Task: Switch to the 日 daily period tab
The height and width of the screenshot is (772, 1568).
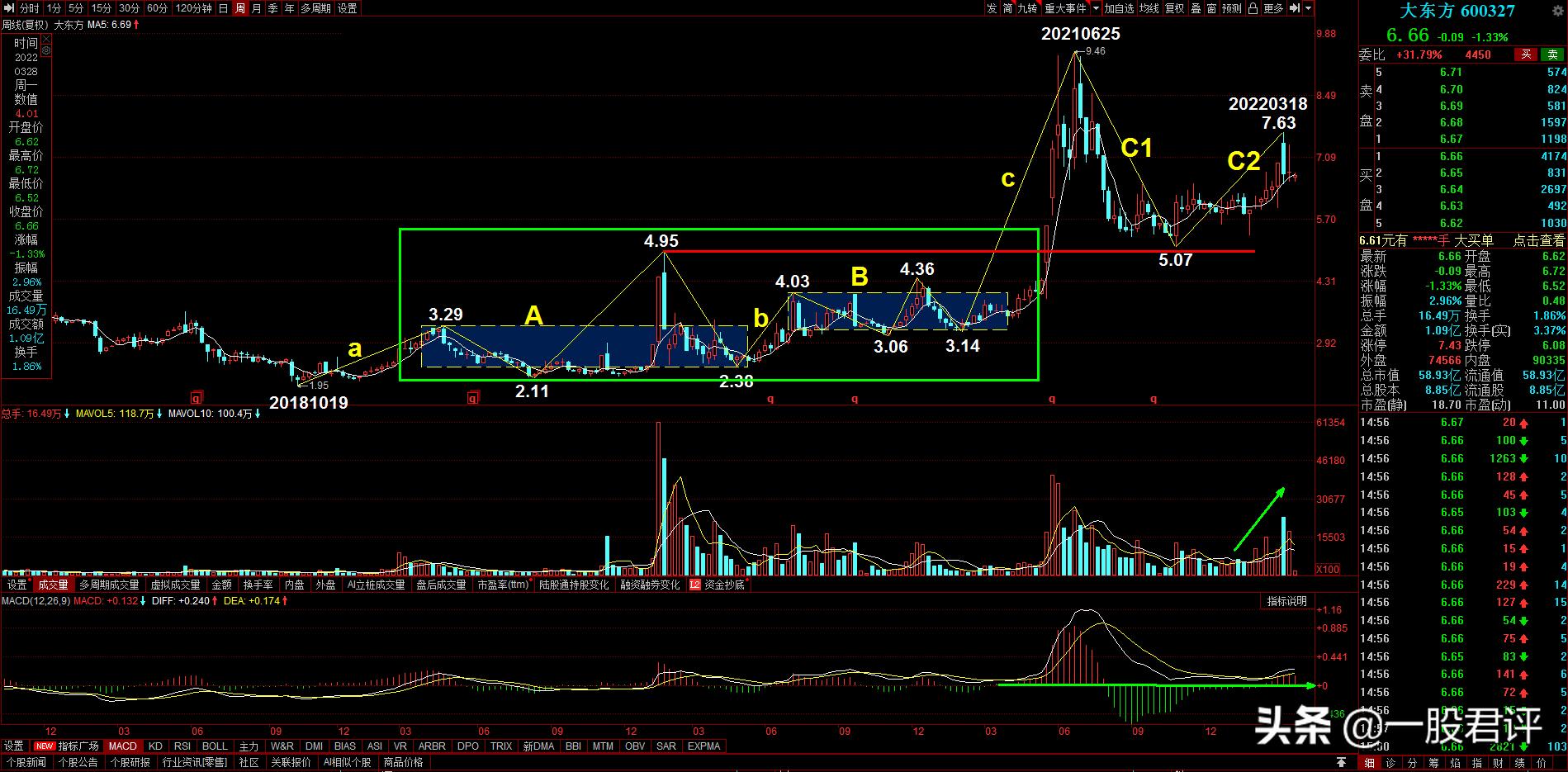Action: (x=224, y=8)
